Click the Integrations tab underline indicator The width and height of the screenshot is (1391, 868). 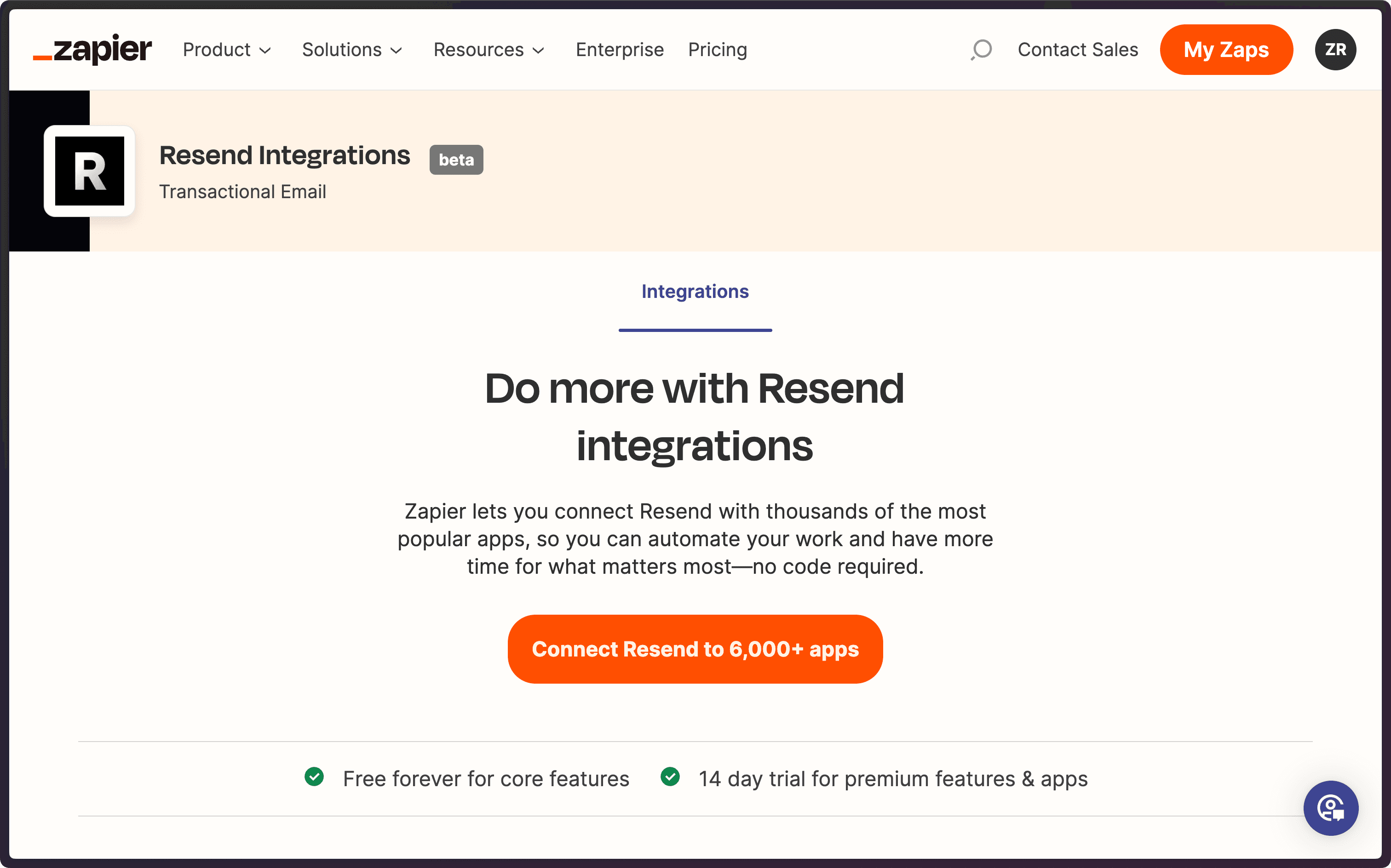pyautogui.click(x=695, y=330)
